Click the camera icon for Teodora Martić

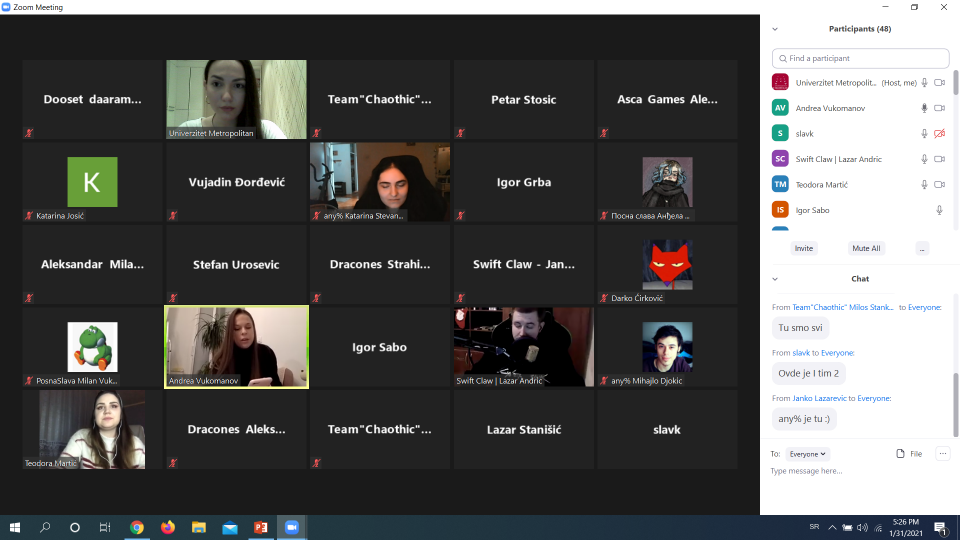coord(939,184)
